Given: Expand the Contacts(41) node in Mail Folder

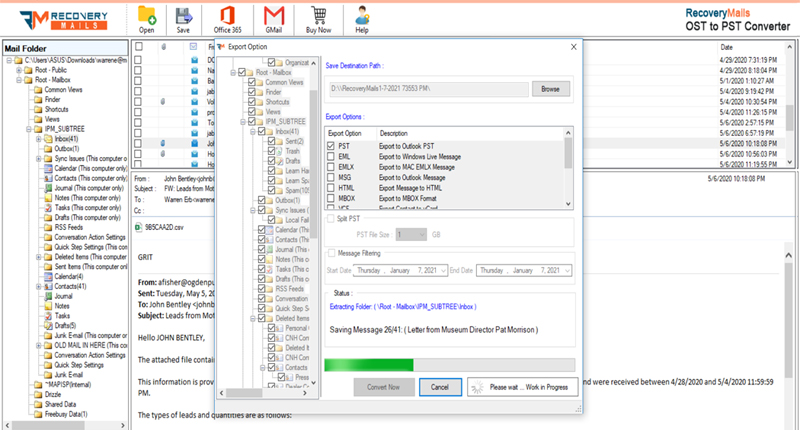Looking at the screenshot, I should [38, 286].
